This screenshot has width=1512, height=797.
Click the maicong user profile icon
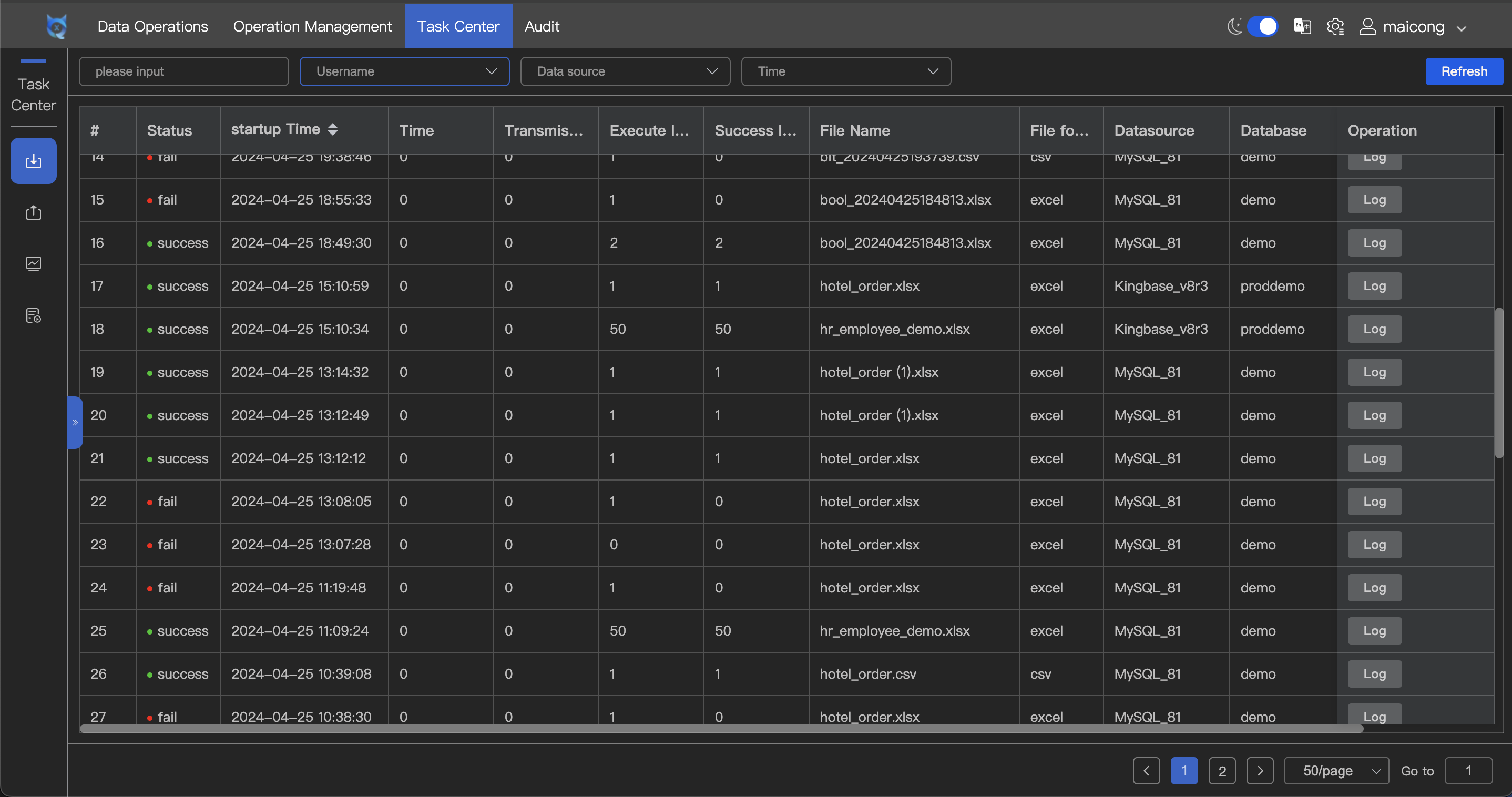pyautogui.click(x=1367, y=26)
